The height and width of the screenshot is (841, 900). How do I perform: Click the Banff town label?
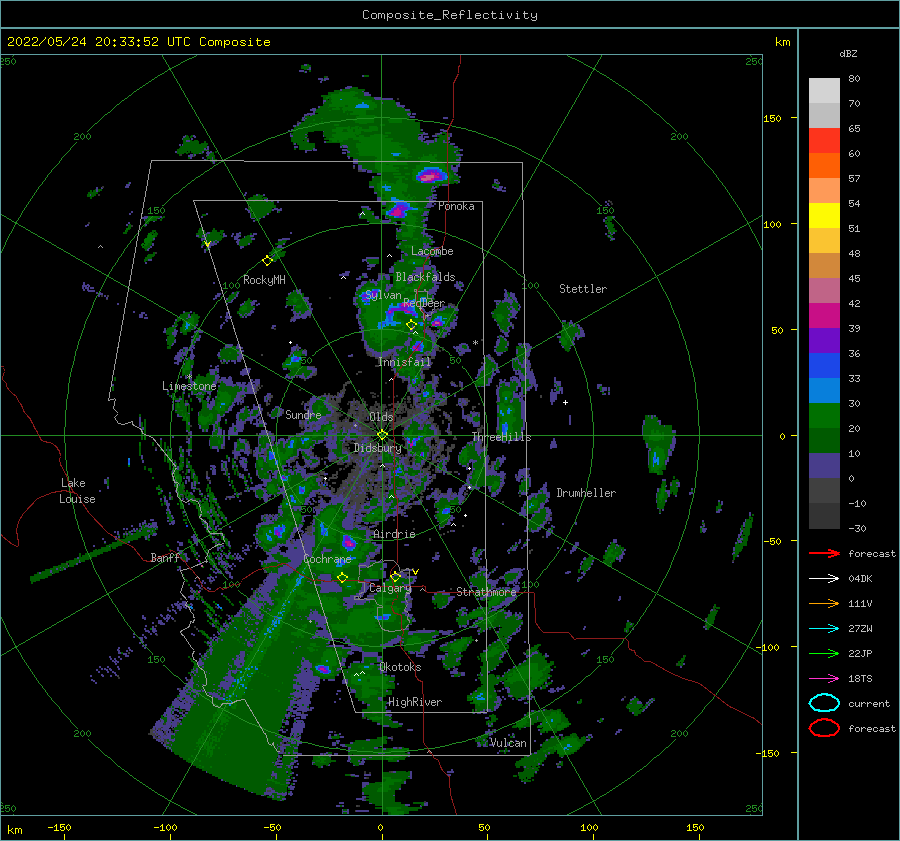coord(165,557)
